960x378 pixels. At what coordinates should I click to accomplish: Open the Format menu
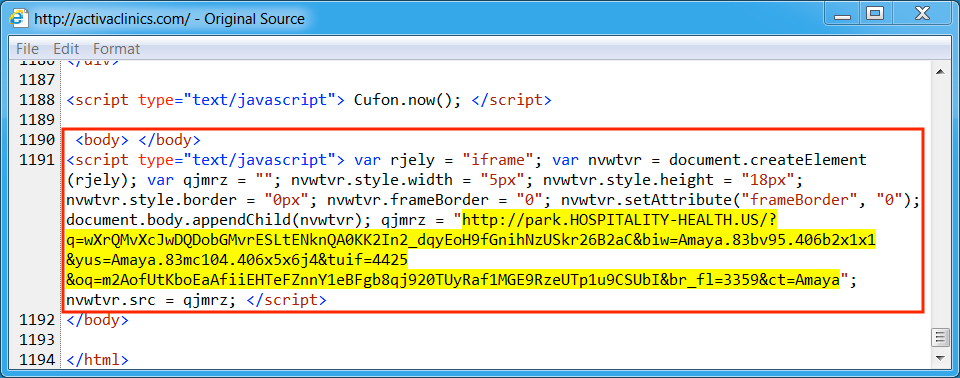116,48
